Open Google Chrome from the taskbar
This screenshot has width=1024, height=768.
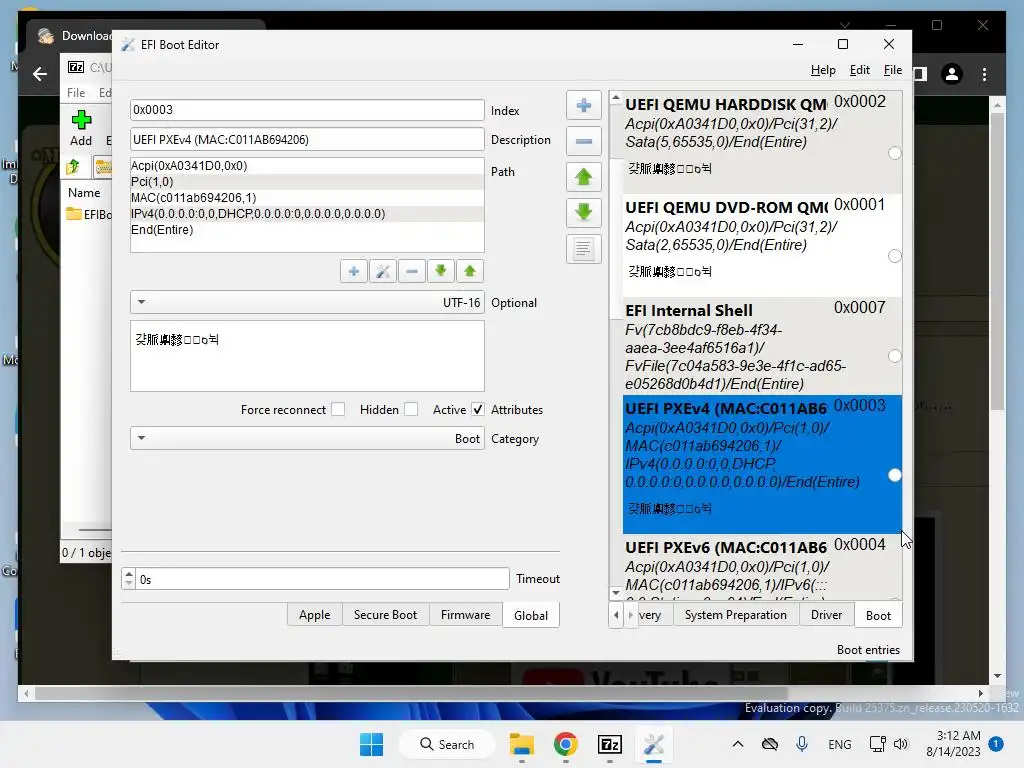tap(566, 744)
